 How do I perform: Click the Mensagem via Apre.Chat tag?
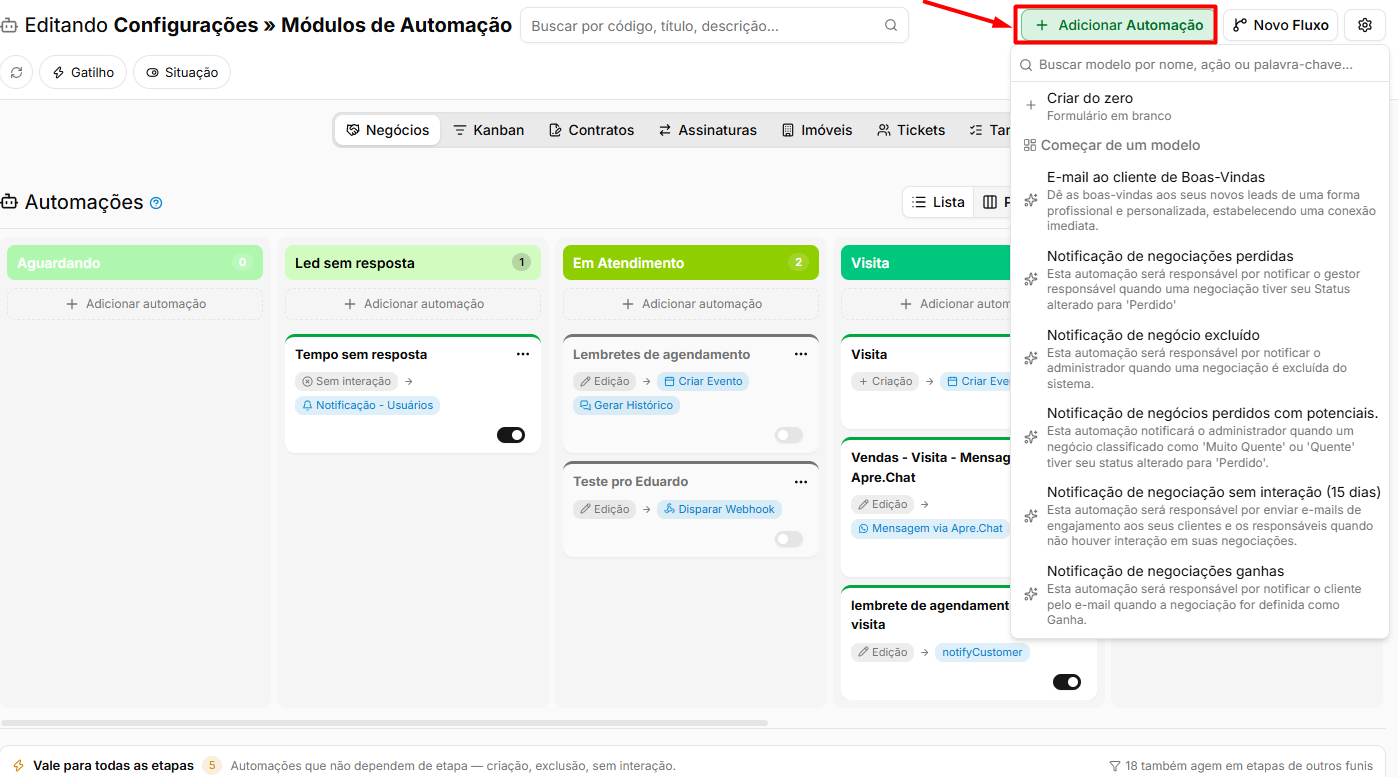click(x=930, y=528)
